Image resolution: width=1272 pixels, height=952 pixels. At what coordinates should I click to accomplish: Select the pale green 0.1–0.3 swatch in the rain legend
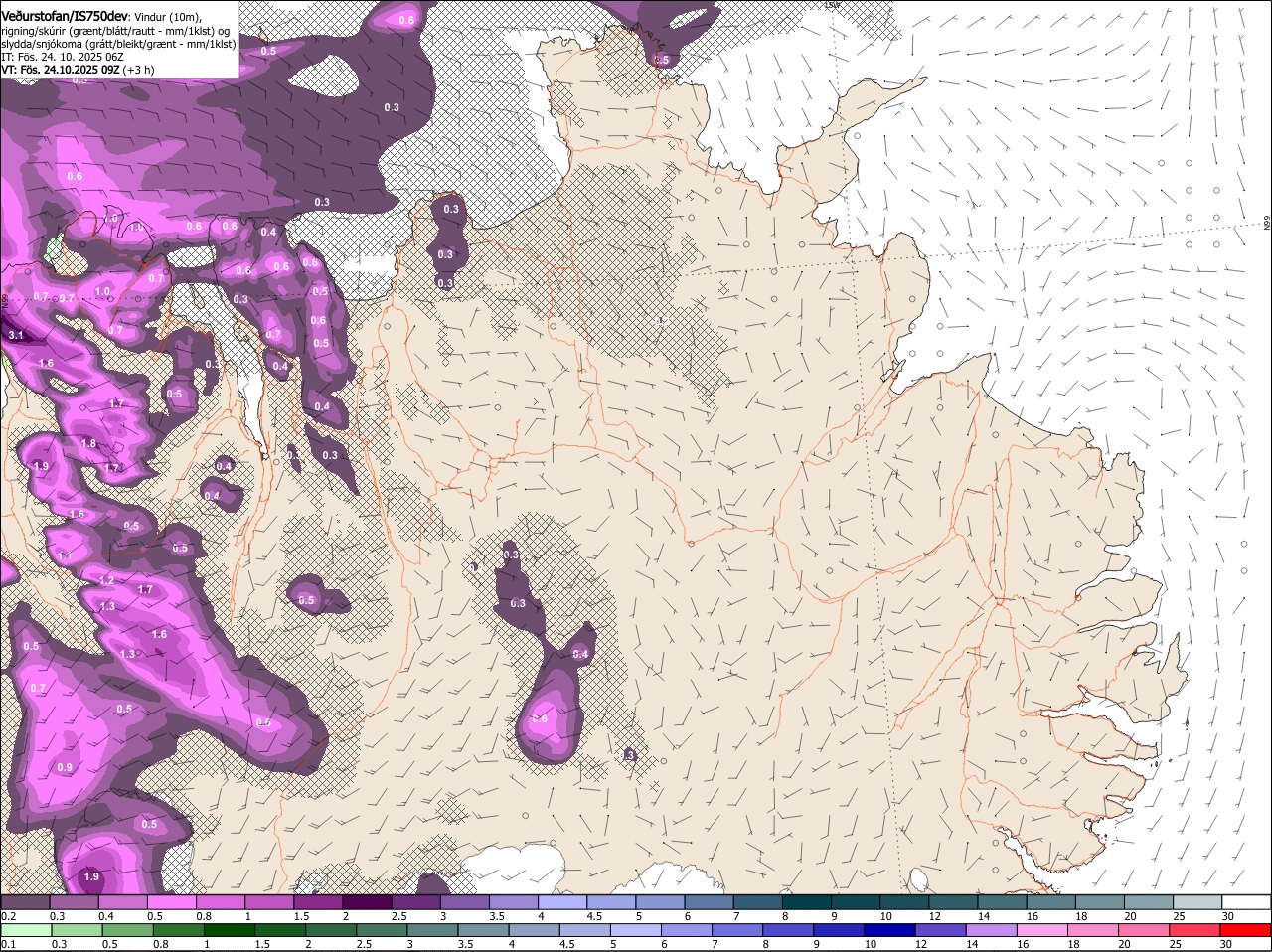(26, 930)
